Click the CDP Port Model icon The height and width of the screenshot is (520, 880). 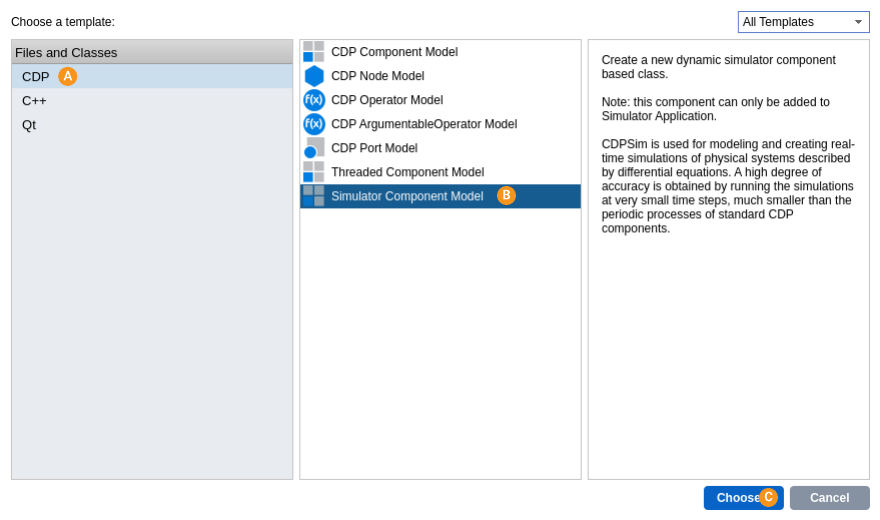pyautogui.click(x=314, y=148)
